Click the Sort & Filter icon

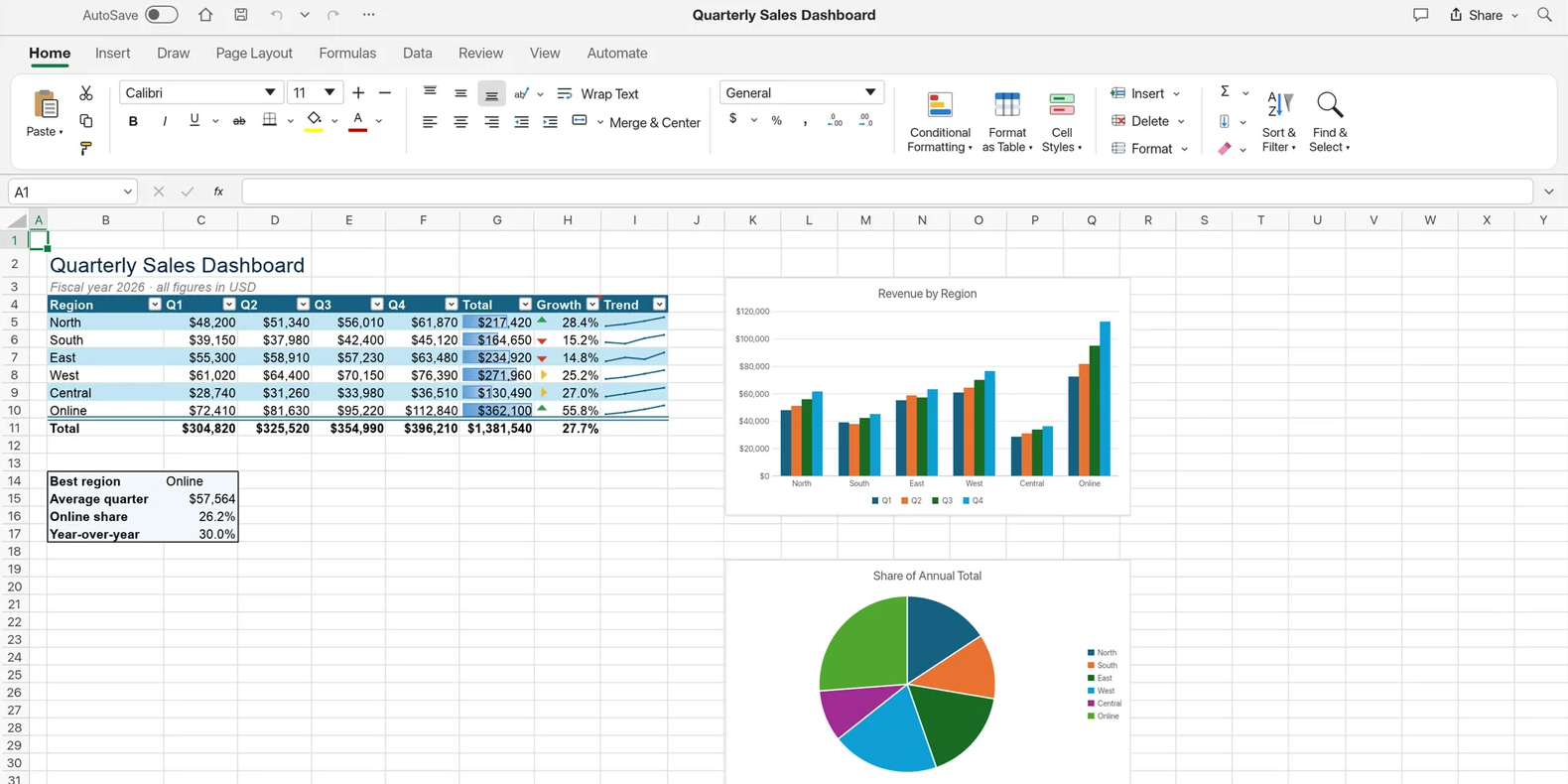pyautogui.click(x=1279, y=122)
